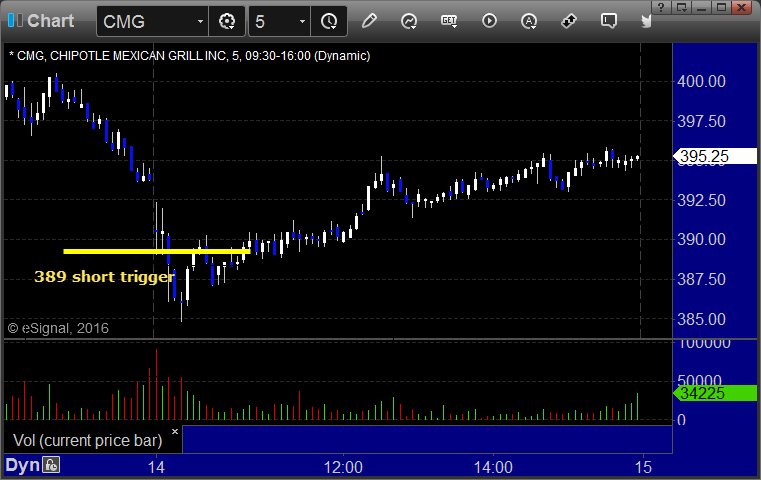Click the 392.50 price axis label
This screenshot has height=480, width=761.
pos(701,200)
